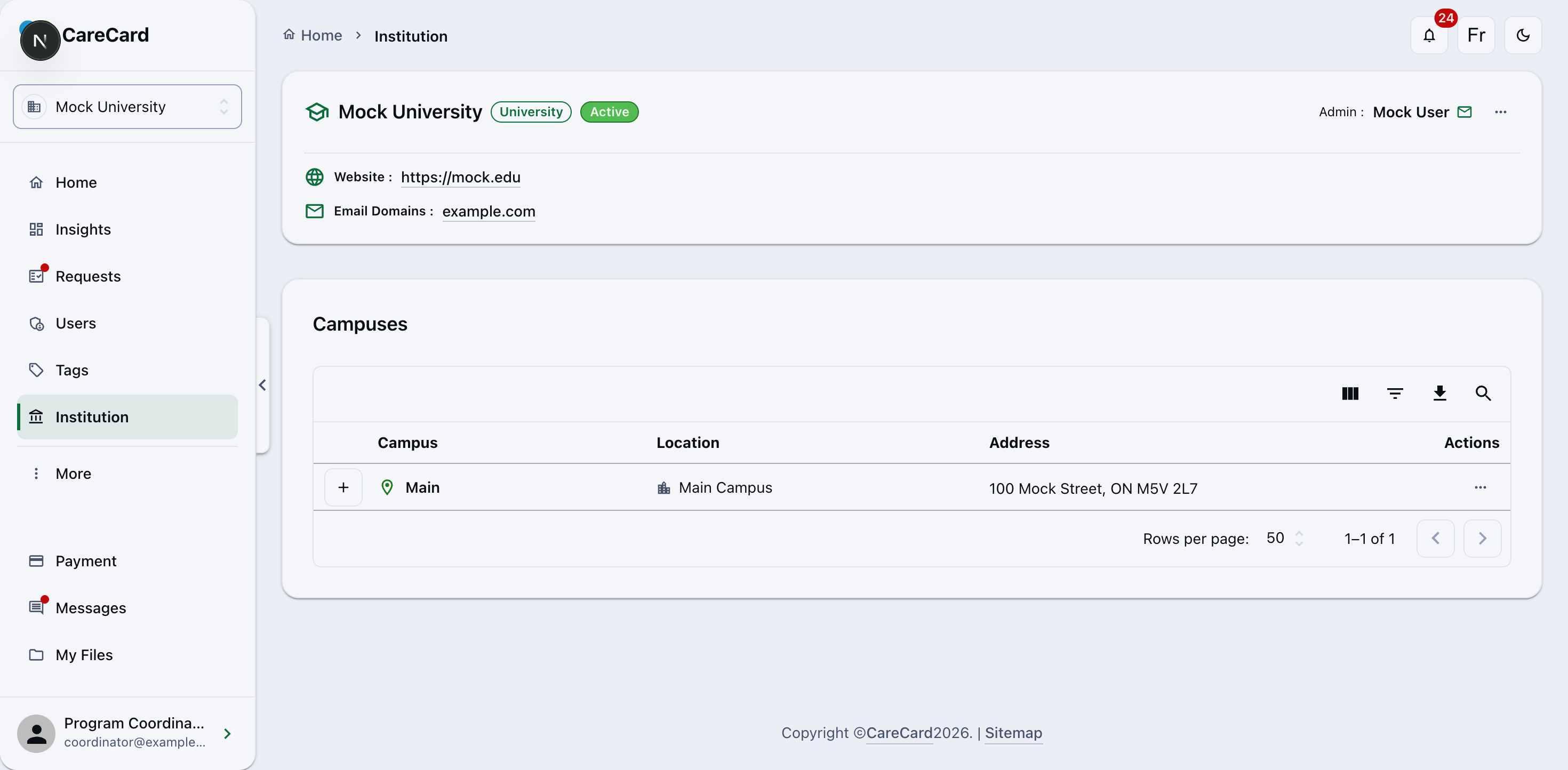Open My Files folder

coord(127,655)
